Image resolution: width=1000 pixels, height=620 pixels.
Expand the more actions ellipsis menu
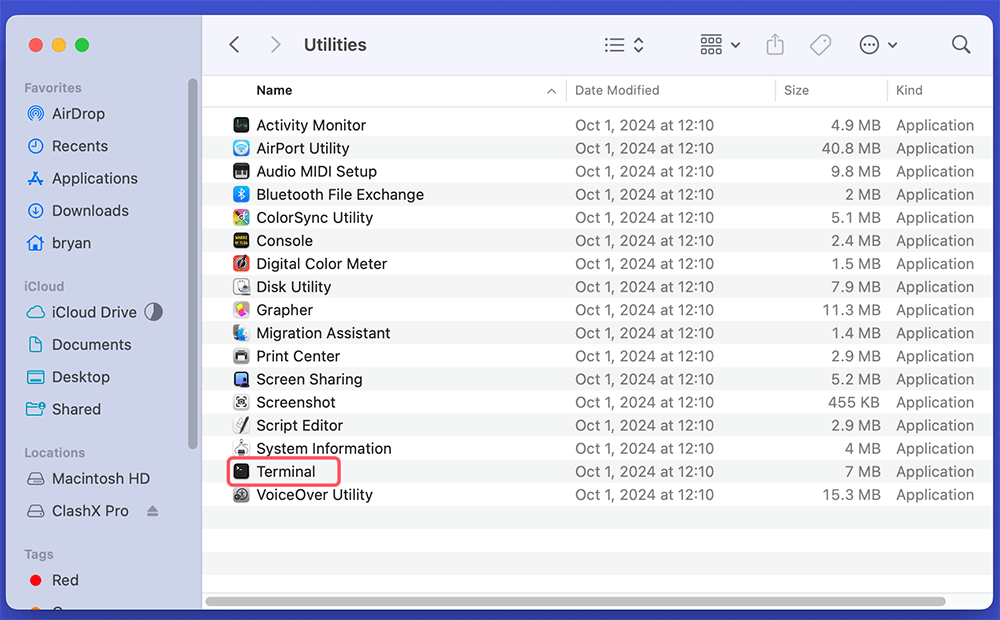click(x=878, y=45)
